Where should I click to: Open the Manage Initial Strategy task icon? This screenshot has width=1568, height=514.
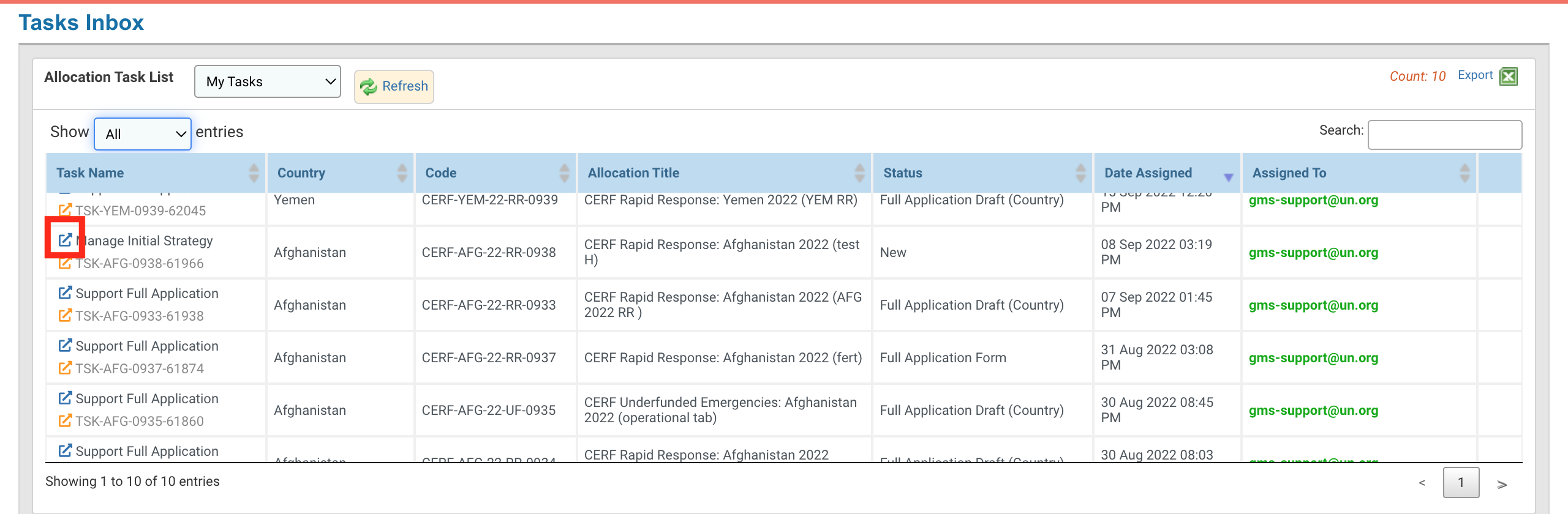[65, 240]
